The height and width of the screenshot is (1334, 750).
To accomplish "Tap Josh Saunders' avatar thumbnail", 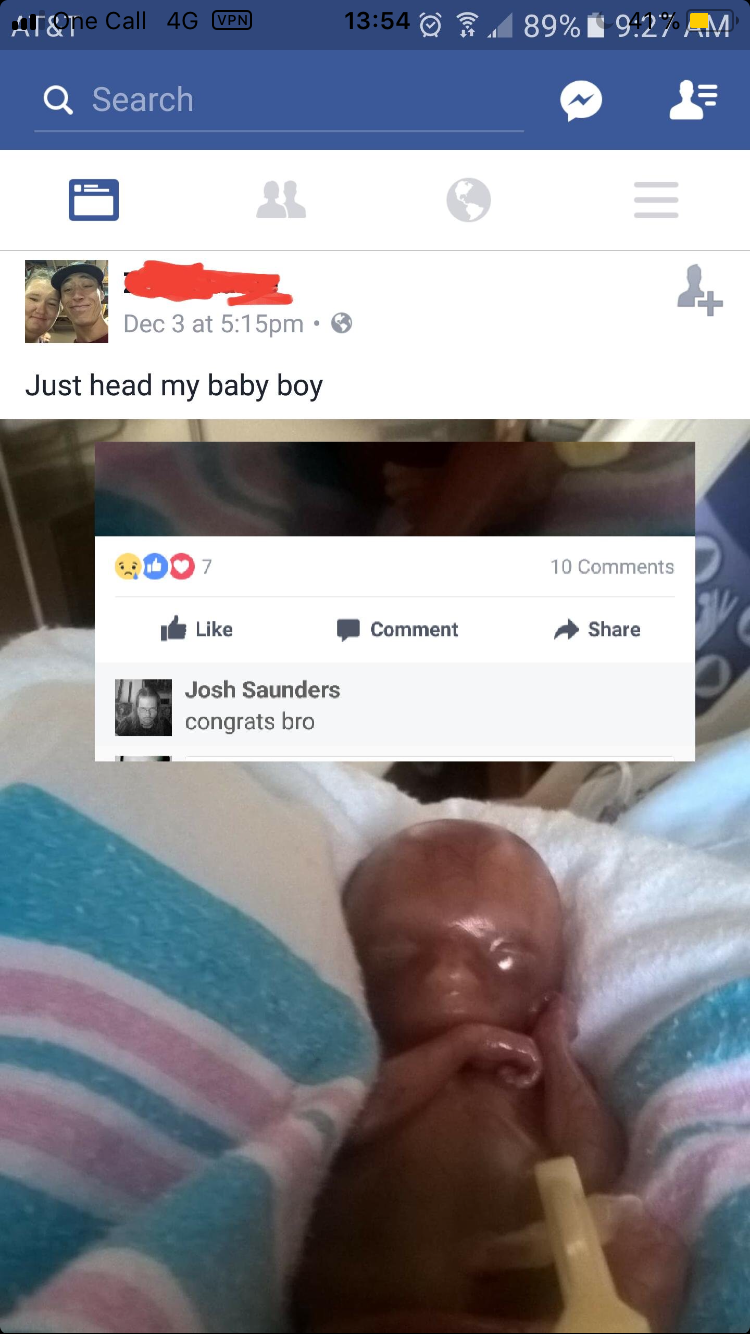I will (x=143, y=708).
